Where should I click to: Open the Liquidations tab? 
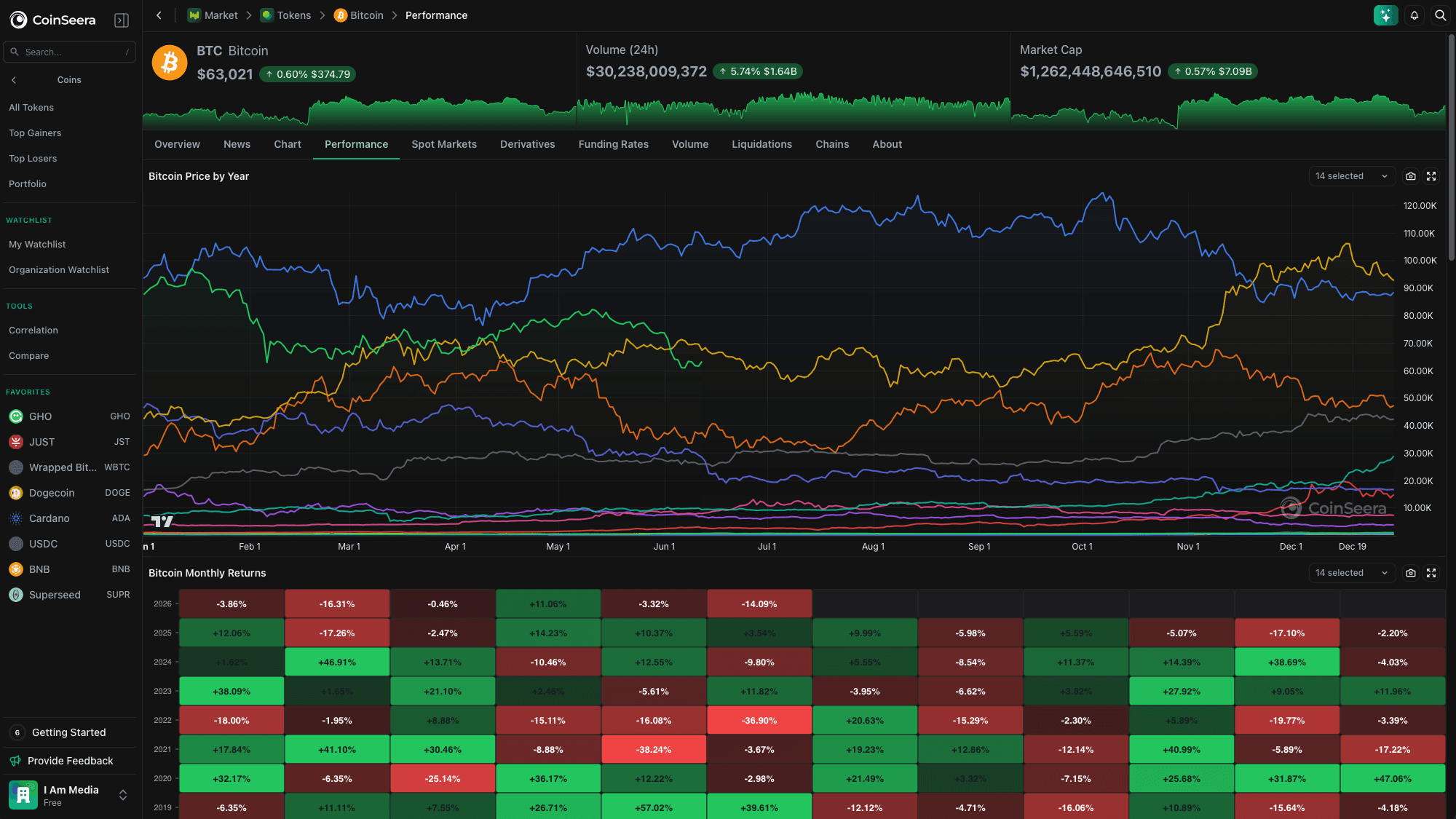click(x=761, y=144)
